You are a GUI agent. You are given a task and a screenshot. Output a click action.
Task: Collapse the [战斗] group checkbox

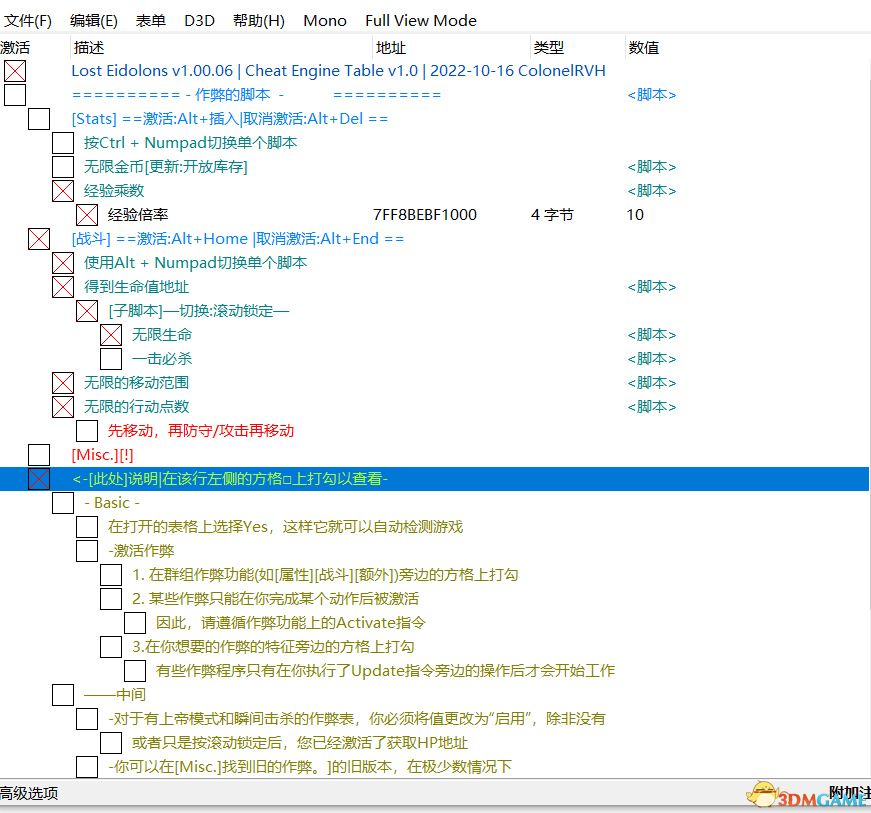click(39, 239)
